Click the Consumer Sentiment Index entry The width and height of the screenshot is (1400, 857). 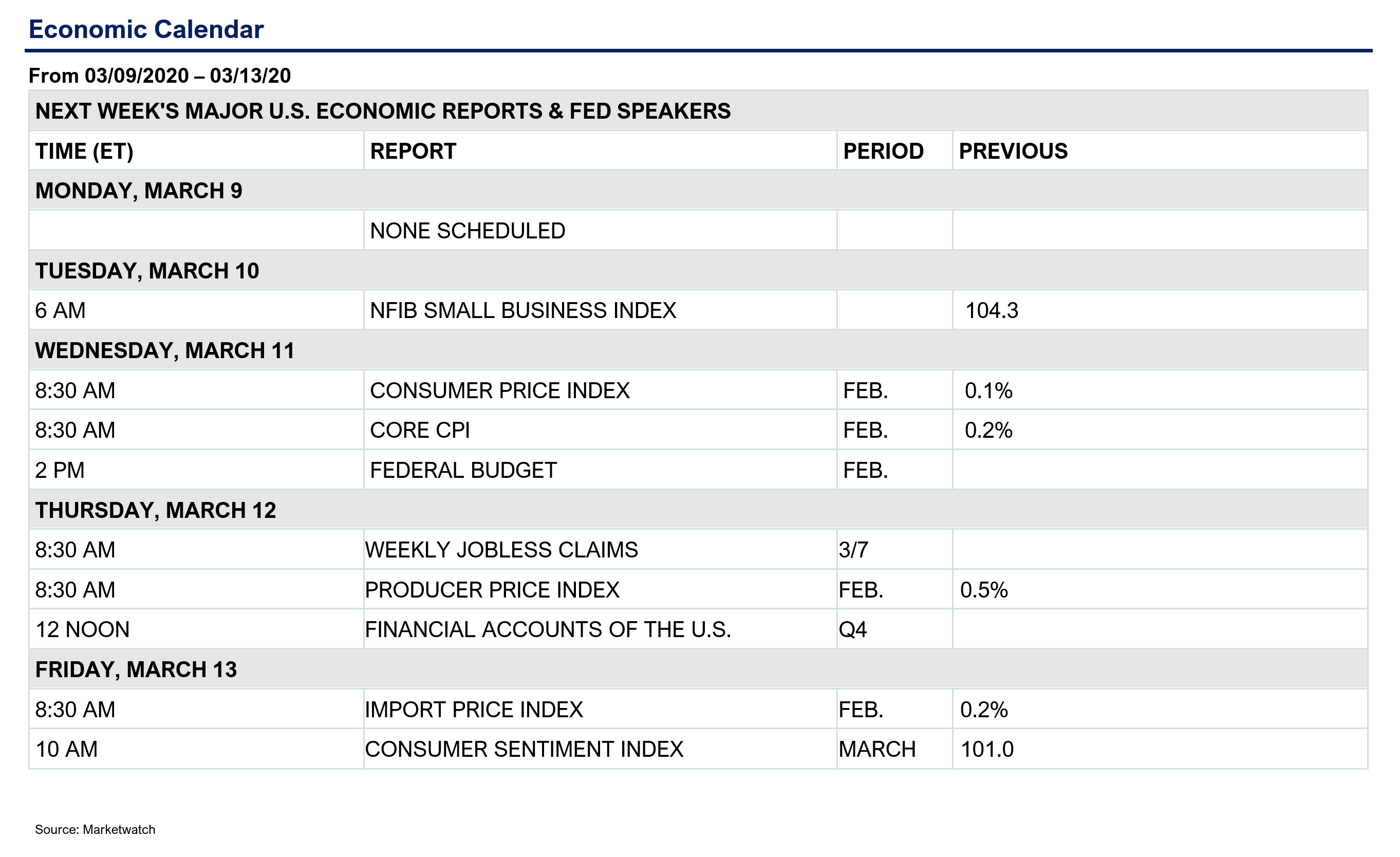[524, 749]
